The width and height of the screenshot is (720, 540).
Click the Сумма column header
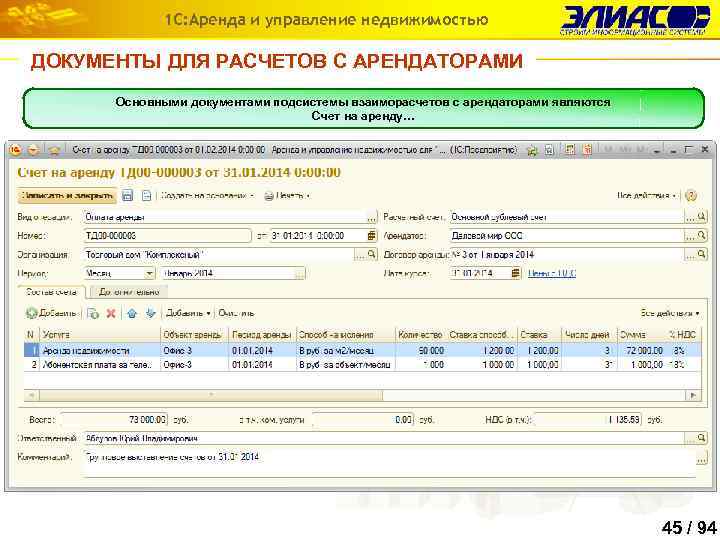(x=641, y=335)
